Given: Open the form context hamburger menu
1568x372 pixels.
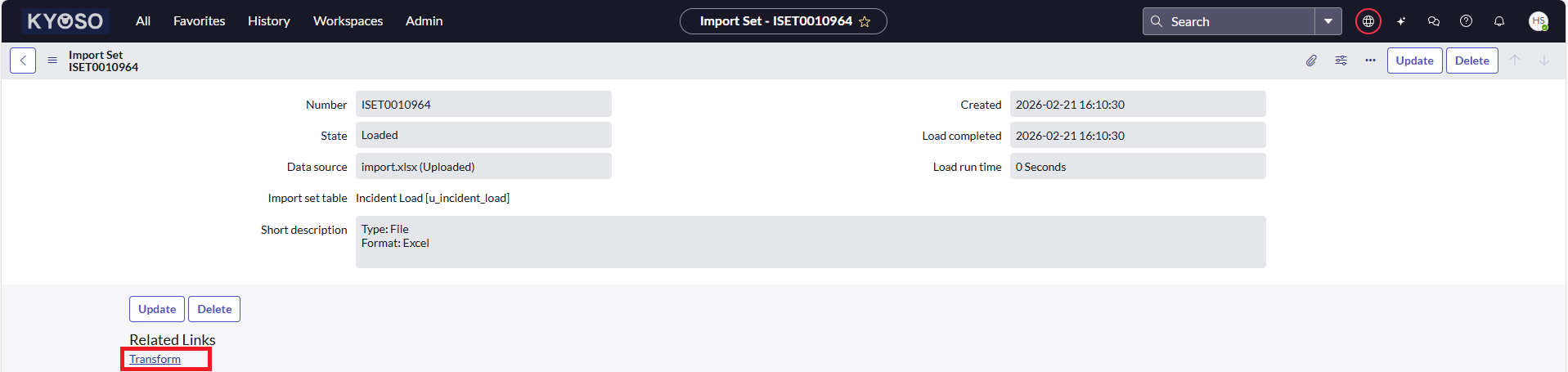Looking at the screenshot, I should point(52,61).
